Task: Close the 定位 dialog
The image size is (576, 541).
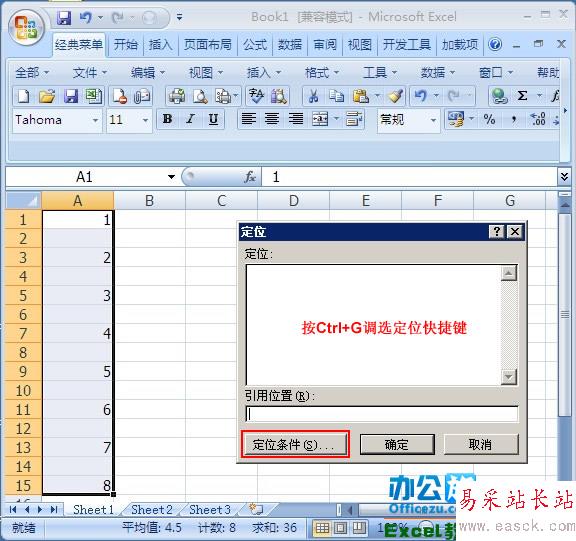Action: pyautogui.click(x=515, y=231)
